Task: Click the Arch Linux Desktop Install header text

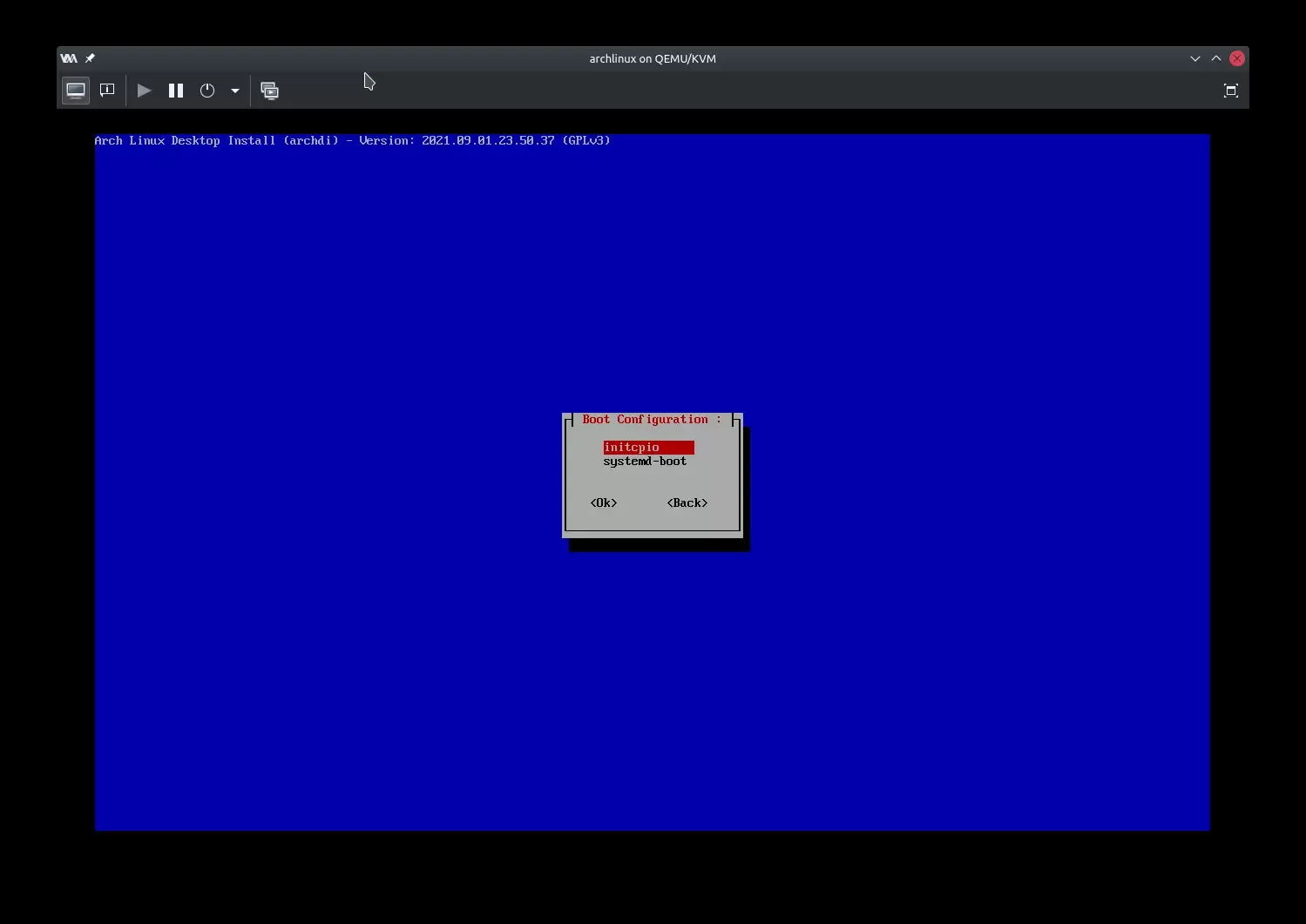Action: 352,140
